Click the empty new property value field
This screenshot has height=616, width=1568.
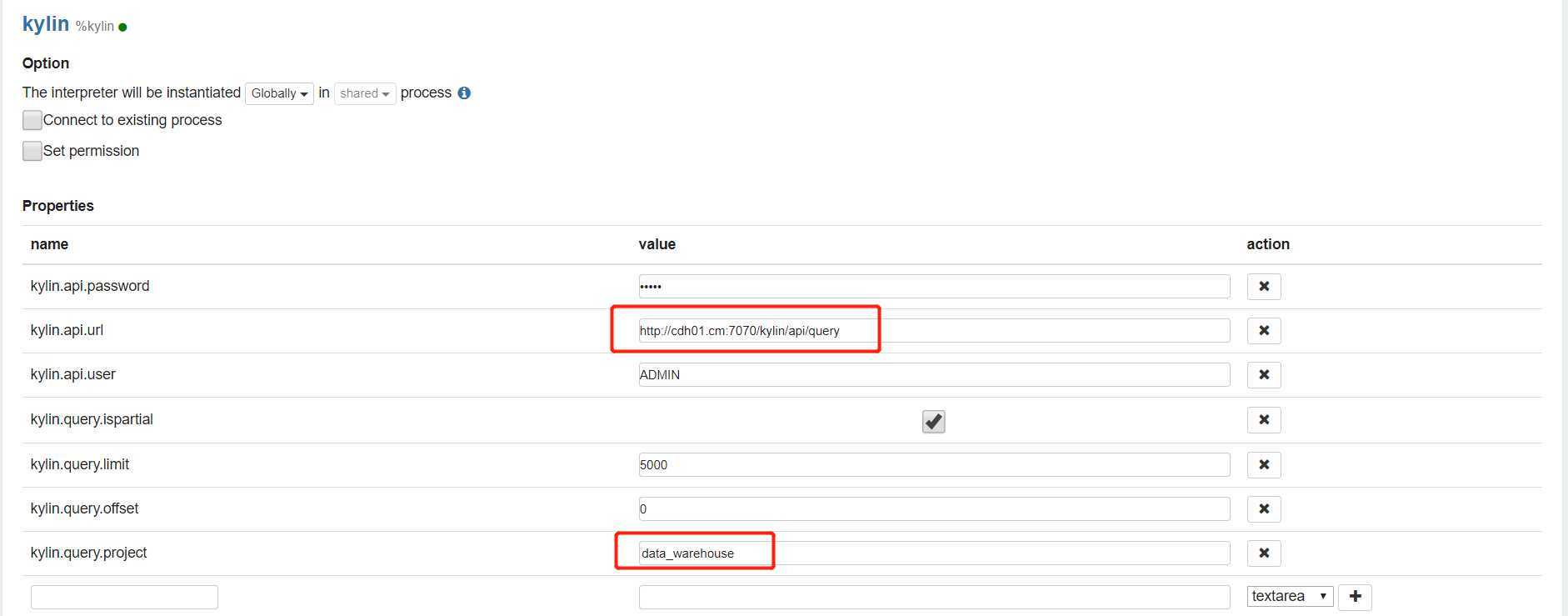pos(934,597)
